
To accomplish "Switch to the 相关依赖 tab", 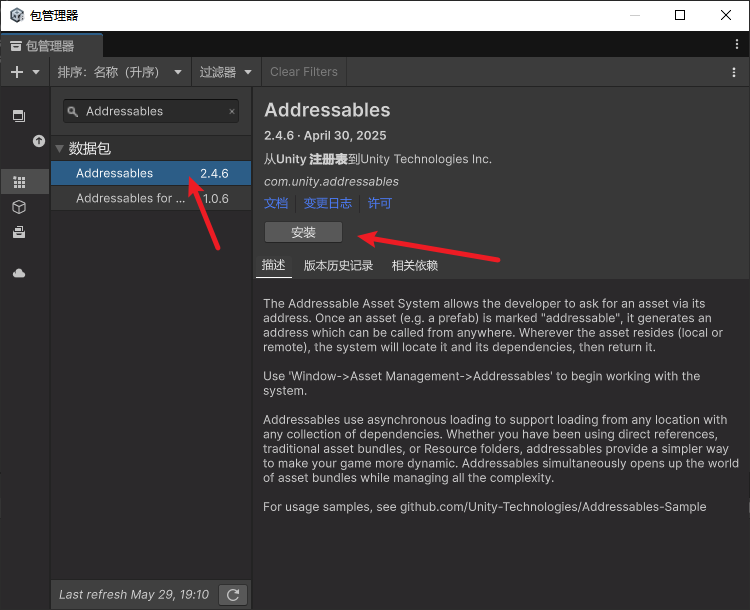I will pyautogui.click(x=415, y=266).
